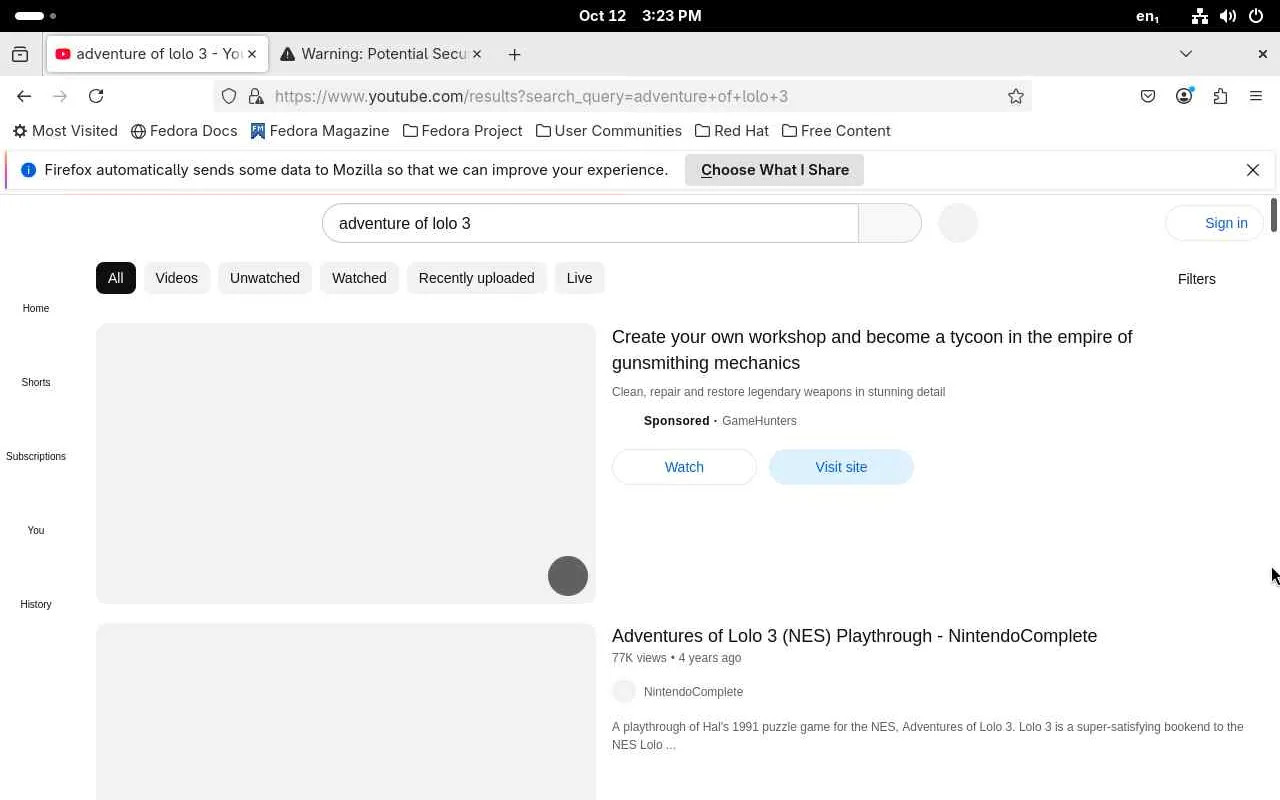
Task: Go back to the previous page
Action: 24,96
